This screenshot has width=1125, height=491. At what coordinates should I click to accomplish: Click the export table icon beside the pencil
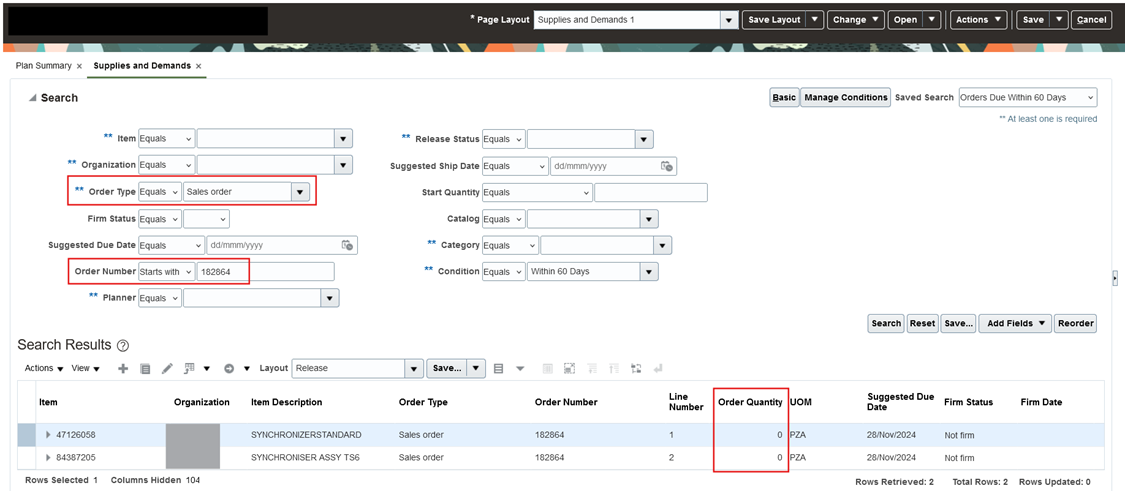(x=189, y=368)
